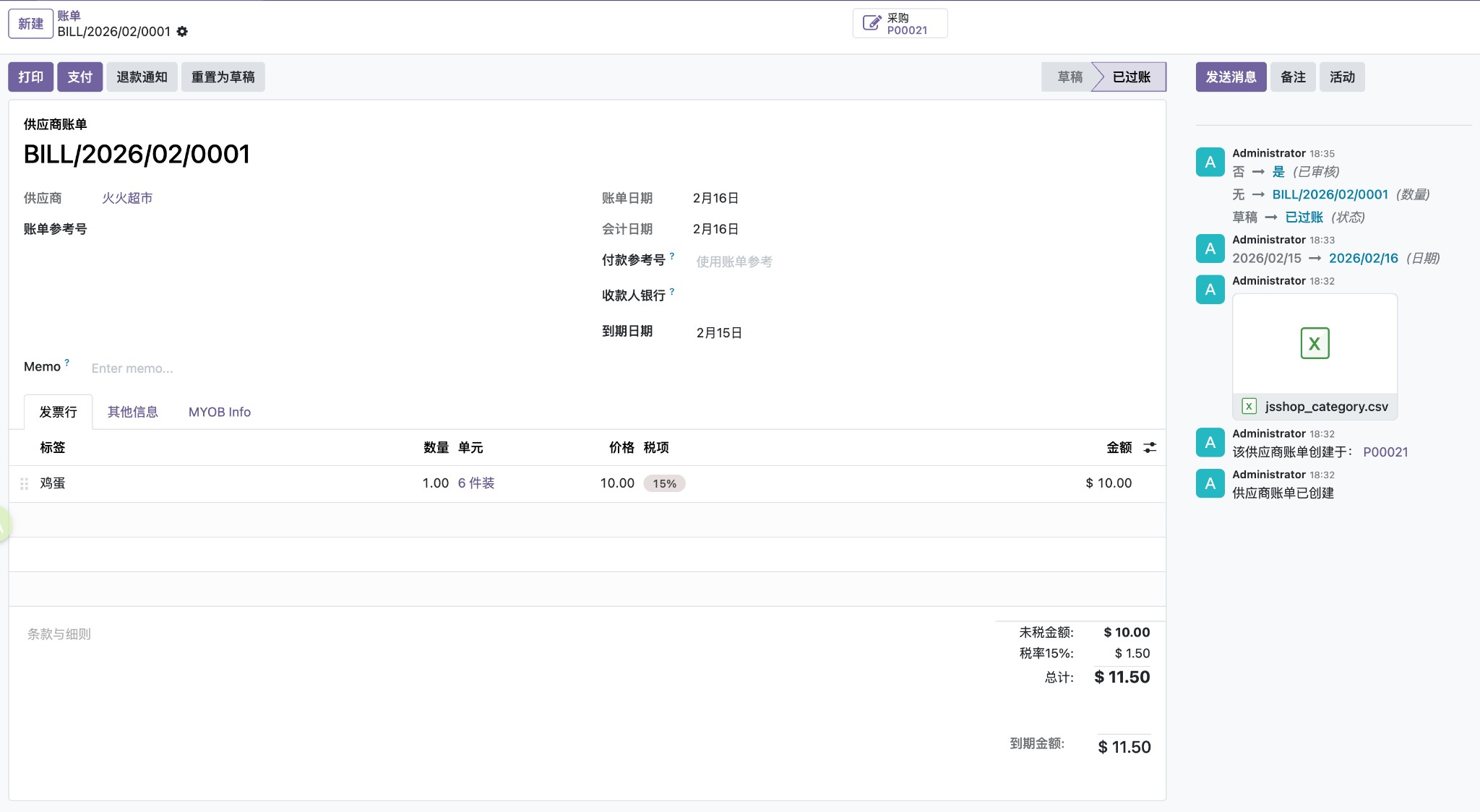Click the Memo help question mark
Screen dimensions: 1480x812
click(67, 363)
